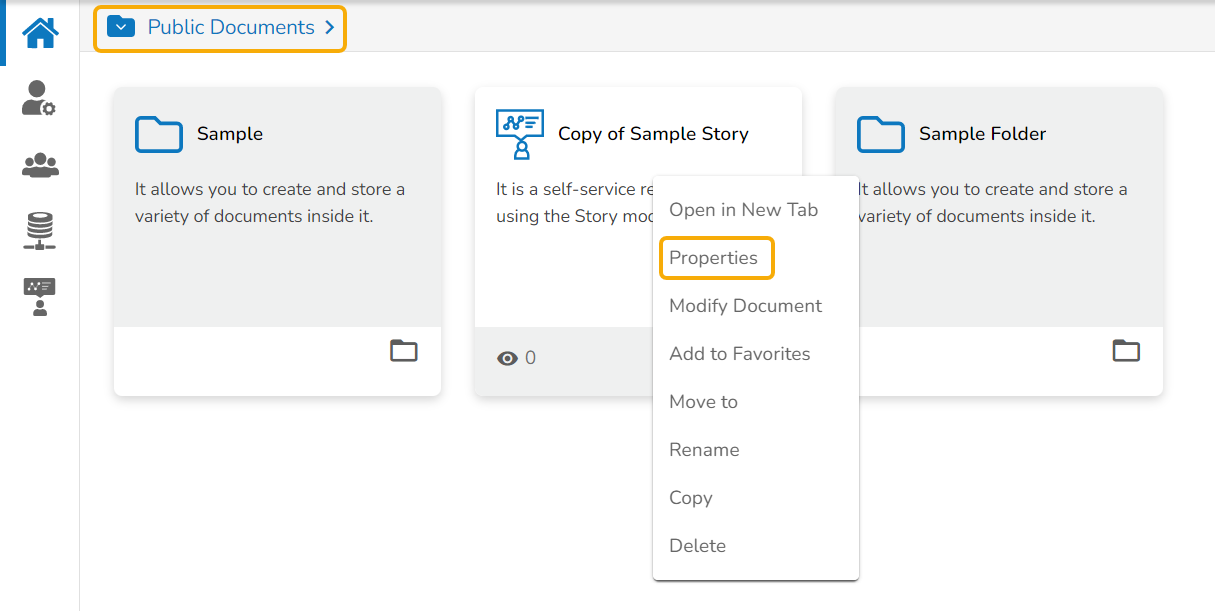Open the user groups sidebar icon
Screen dimensions: 1215x611
click(x=40, y=165)
